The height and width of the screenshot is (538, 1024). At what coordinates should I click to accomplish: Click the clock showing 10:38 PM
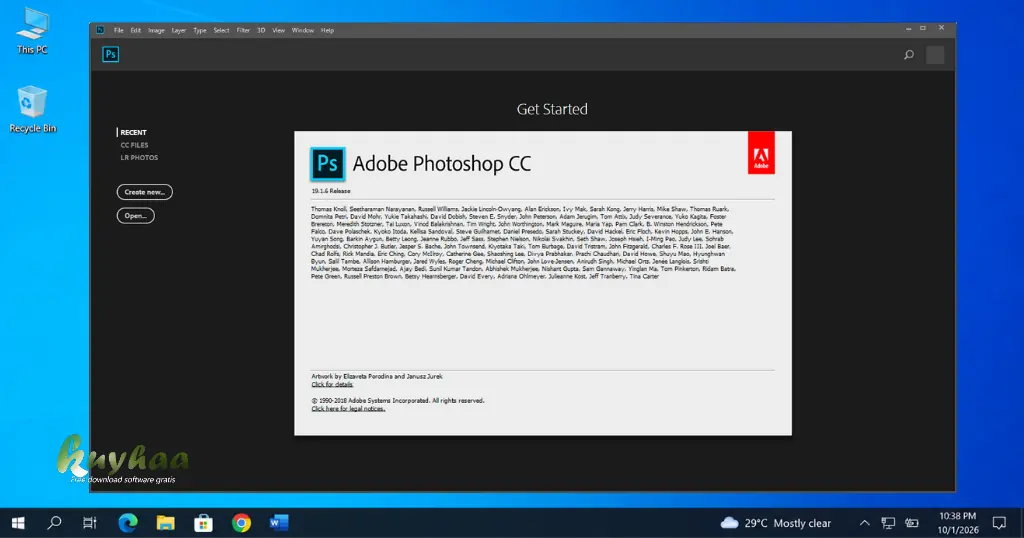coord(958,523)
